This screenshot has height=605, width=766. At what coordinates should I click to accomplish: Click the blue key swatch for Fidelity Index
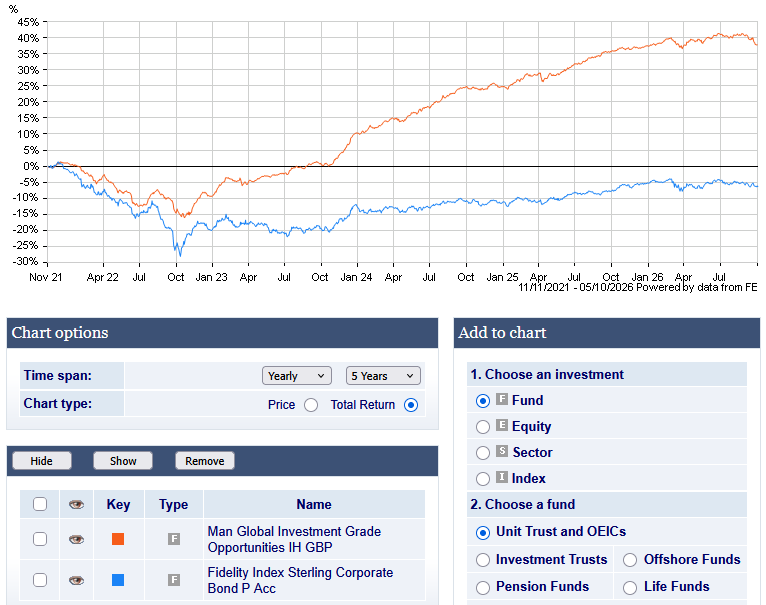tap(118, 580)
